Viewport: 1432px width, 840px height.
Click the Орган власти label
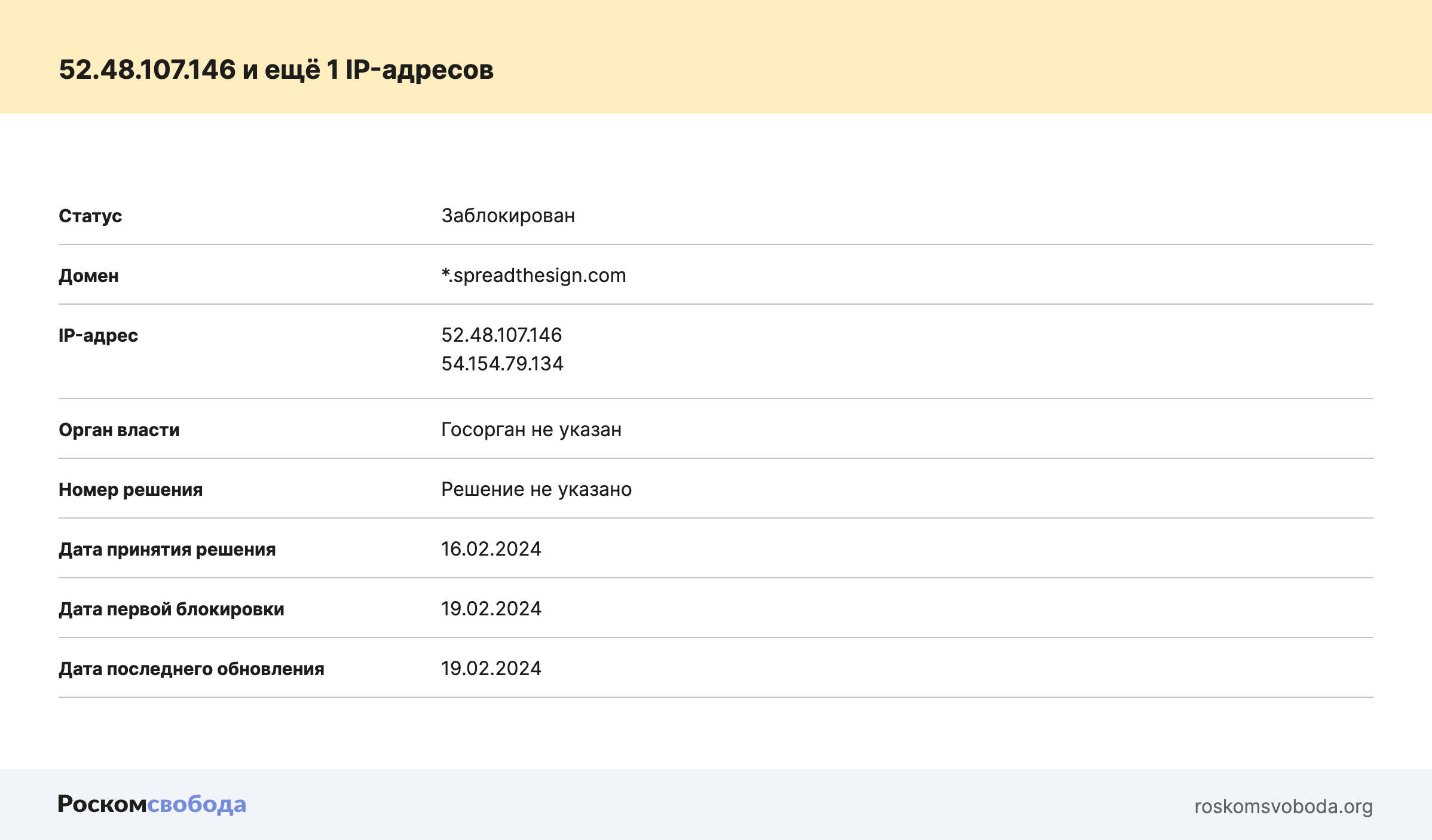pyautogui.click(x=119, y=430)
